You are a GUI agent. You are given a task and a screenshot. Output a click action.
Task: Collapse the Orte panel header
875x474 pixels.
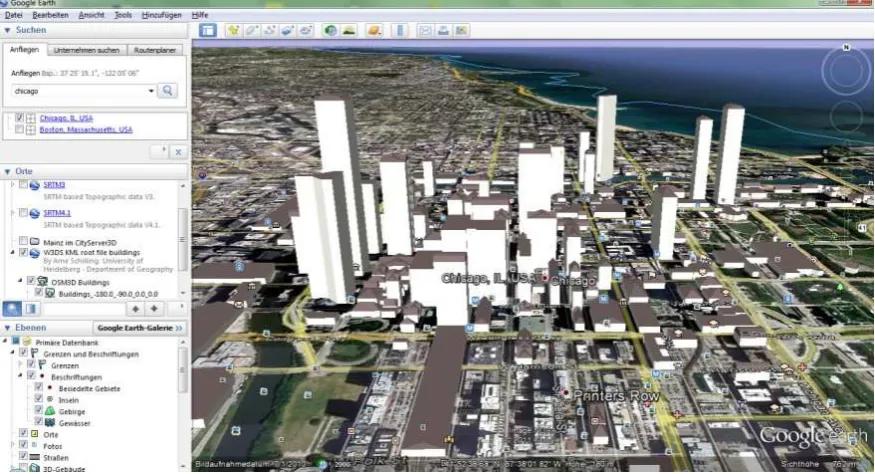tap(7, 171)
